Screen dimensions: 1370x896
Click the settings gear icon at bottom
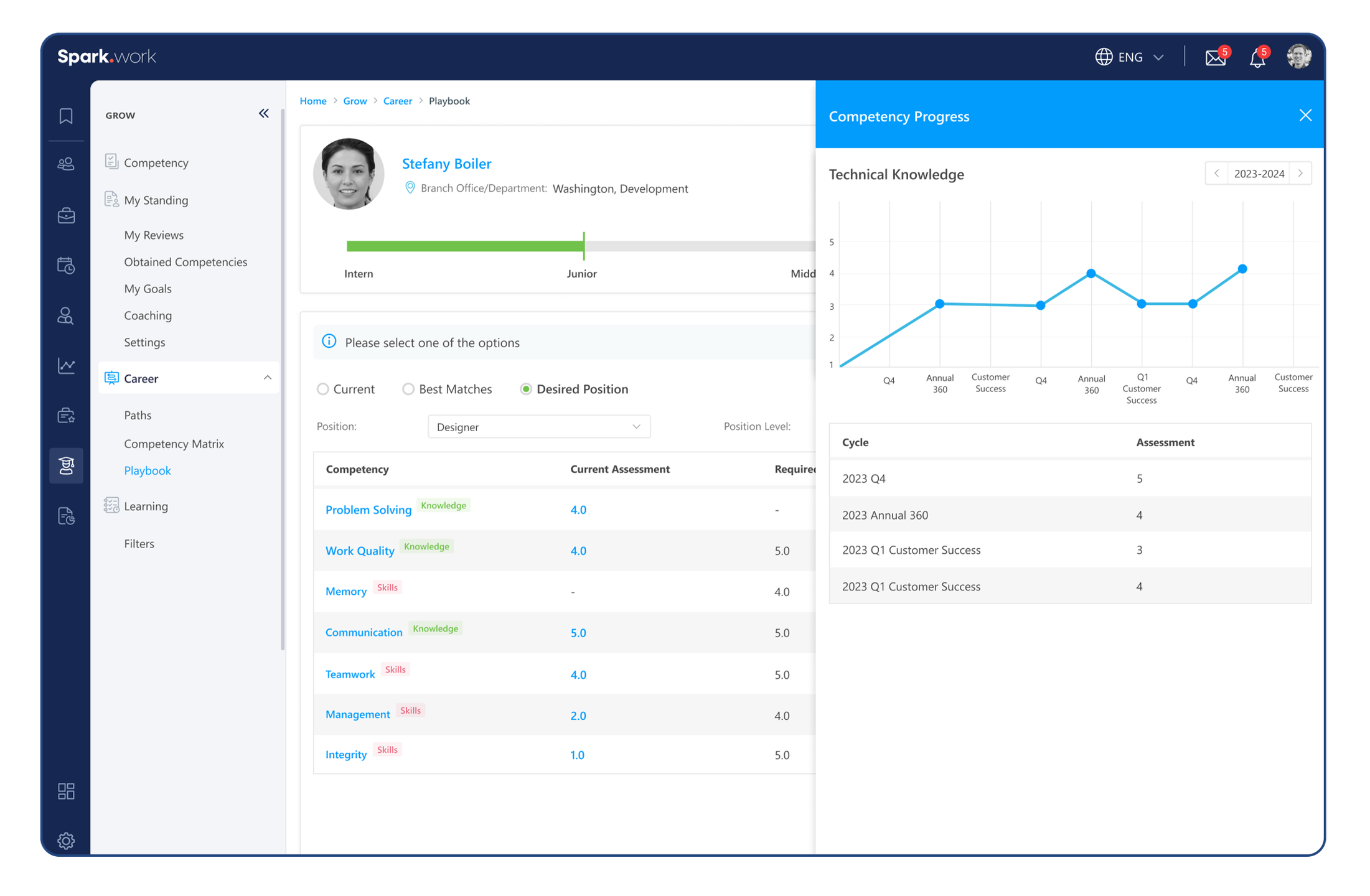tap(66, 841)
